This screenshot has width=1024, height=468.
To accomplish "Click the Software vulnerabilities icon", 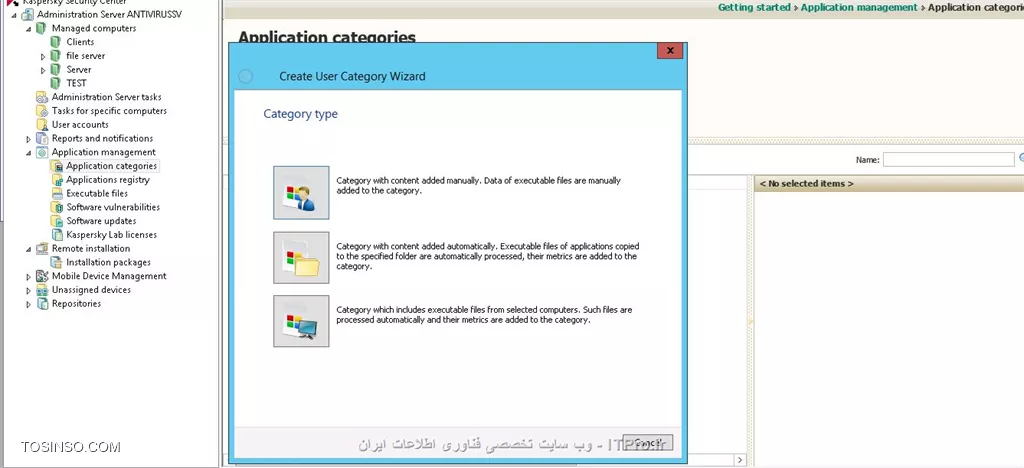I will pyautogui.click(x=56, y=207).
